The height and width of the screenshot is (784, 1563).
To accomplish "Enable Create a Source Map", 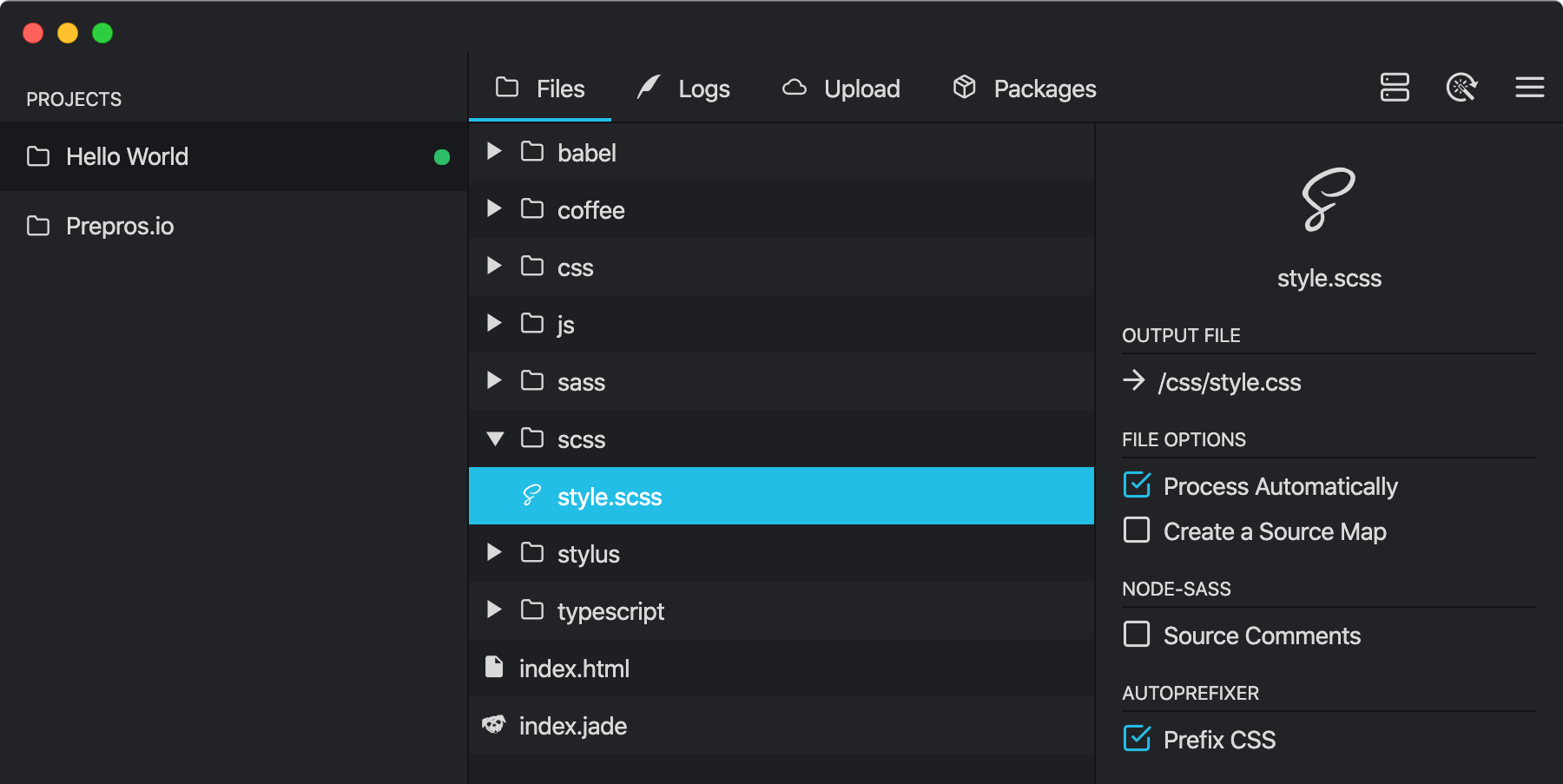I will click(x=1137, y=530).
